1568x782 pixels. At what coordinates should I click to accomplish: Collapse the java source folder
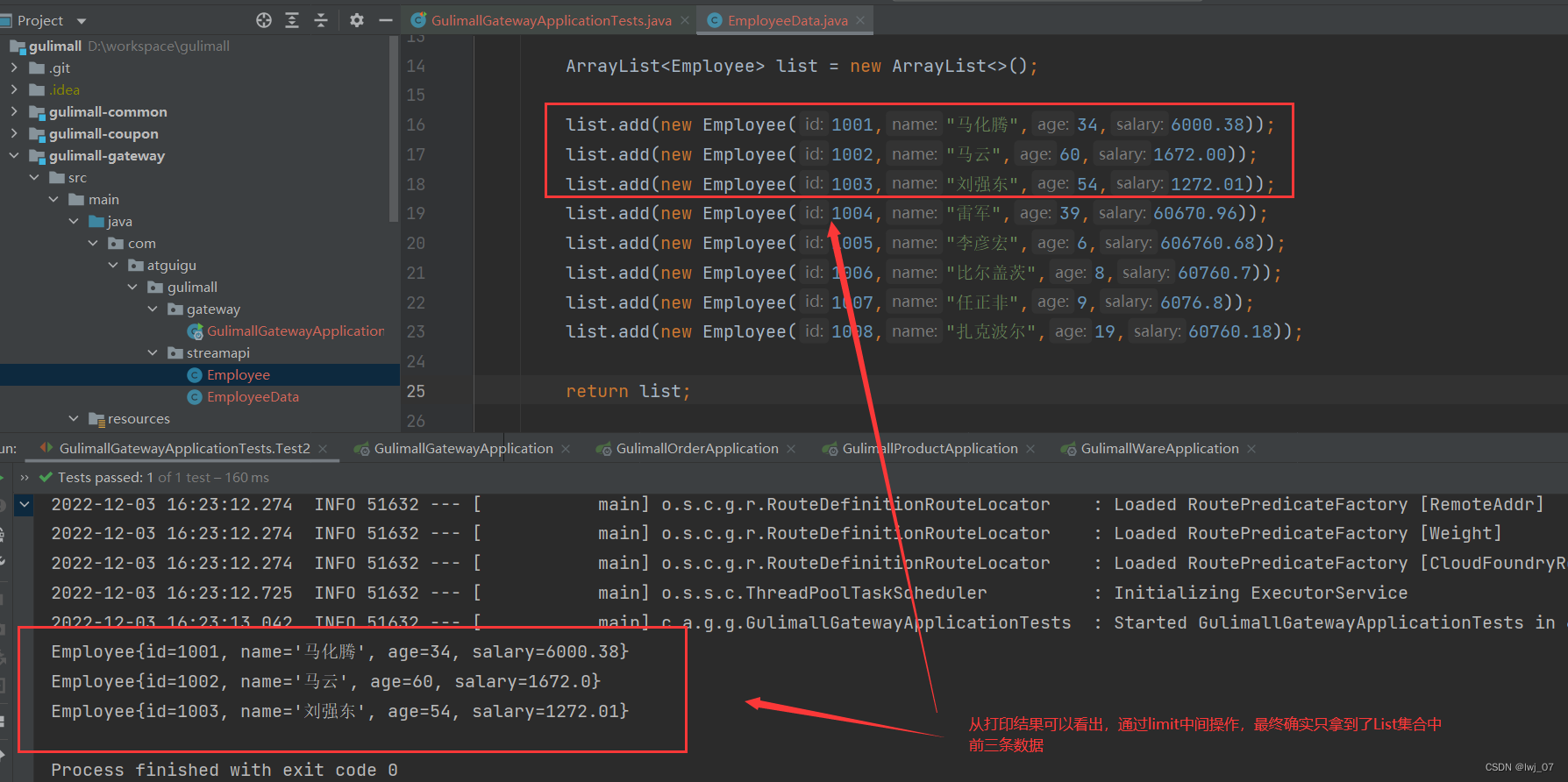click(74, 221)
